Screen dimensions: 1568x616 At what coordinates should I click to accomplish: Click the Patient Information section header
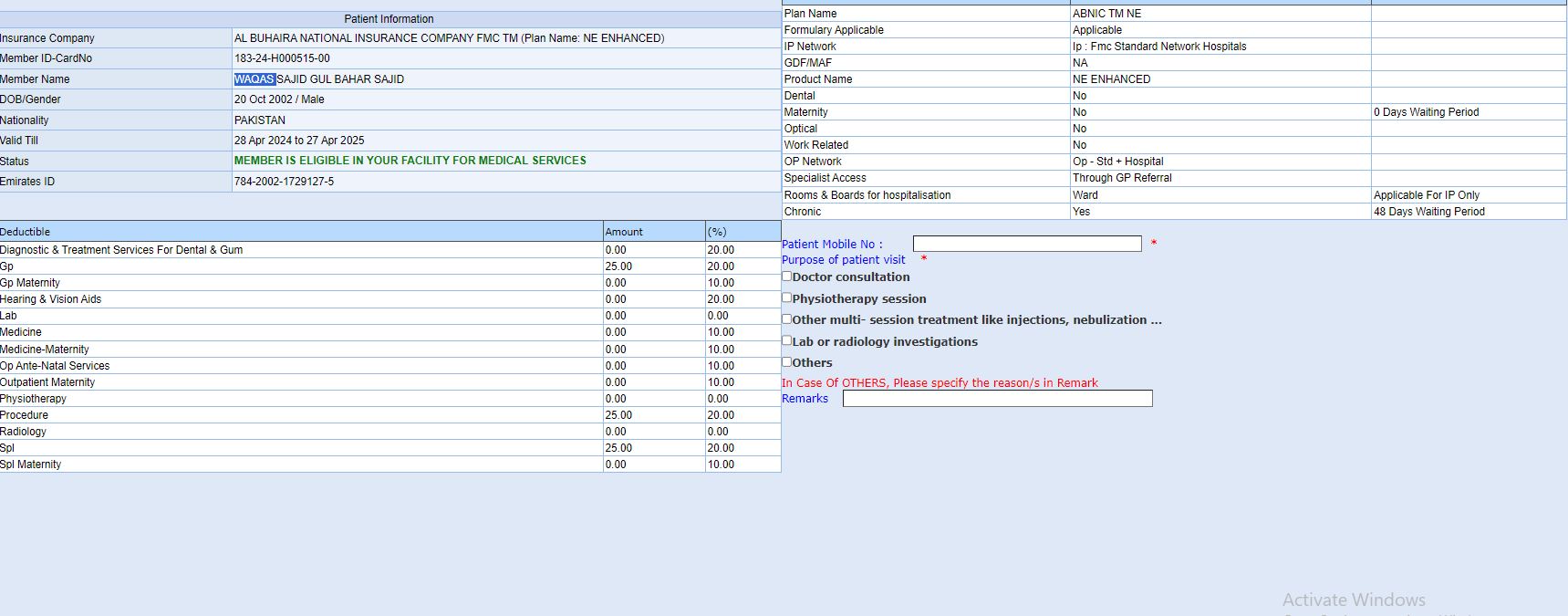(x=389, y=19)
